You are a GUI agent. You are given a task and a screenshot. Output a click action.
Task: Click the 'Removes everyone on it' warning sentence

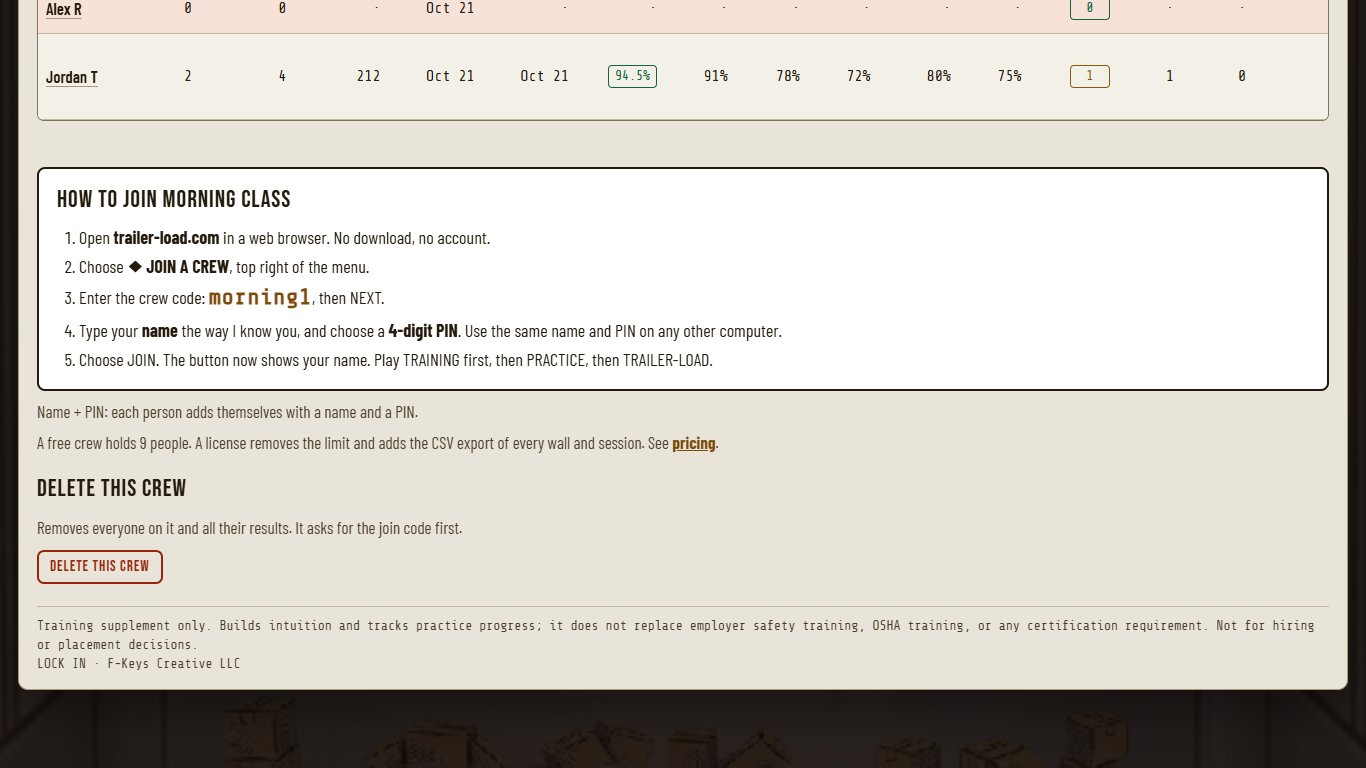pyautogui.click(x=250, y=528)
